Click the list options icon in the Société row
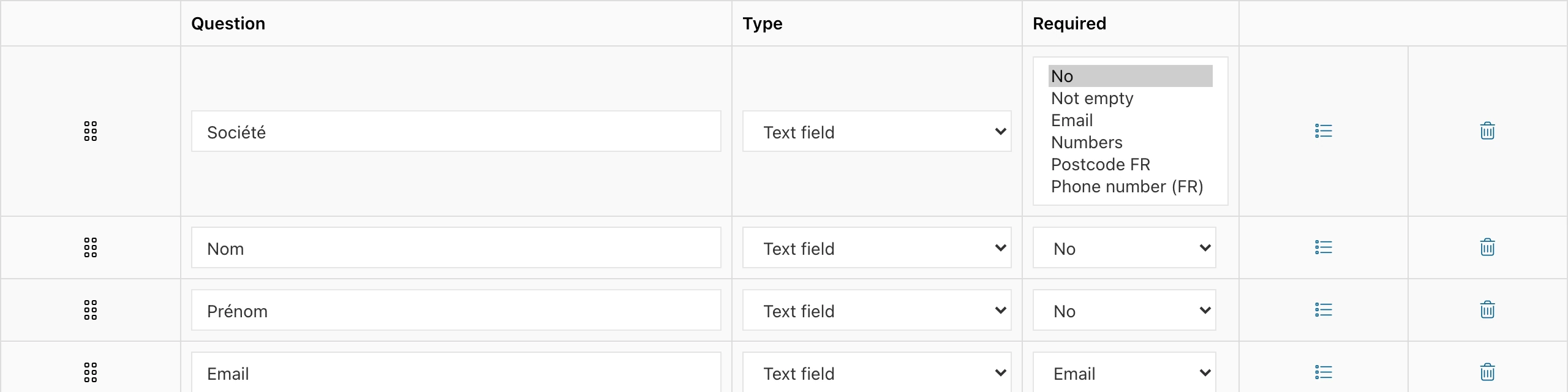This screenshot has height=392, width=1568. tap(1323, 131)
